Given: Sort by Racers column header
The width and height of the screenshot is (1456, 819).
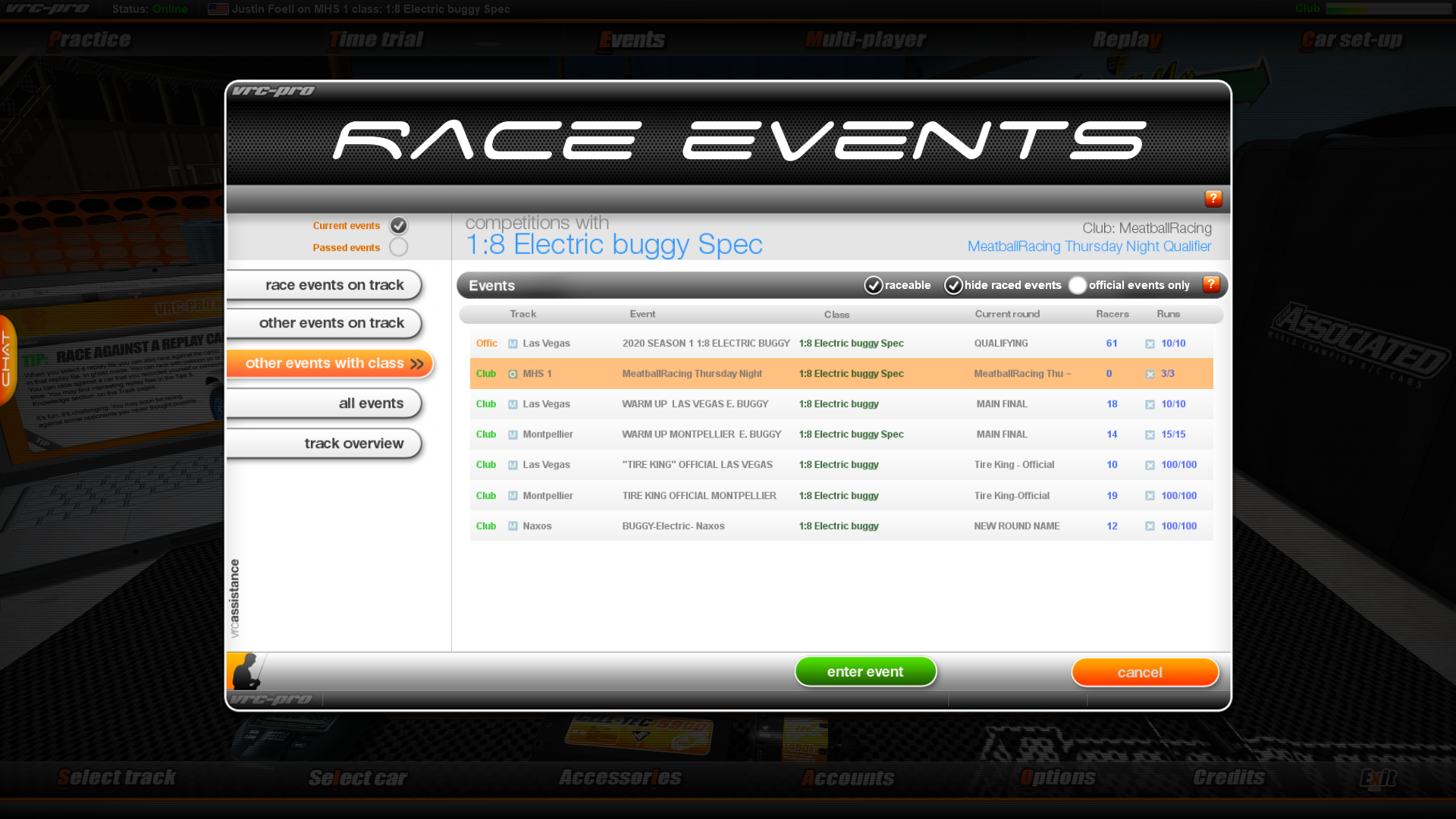Looking at the screenshot, I should point(1112,314).
